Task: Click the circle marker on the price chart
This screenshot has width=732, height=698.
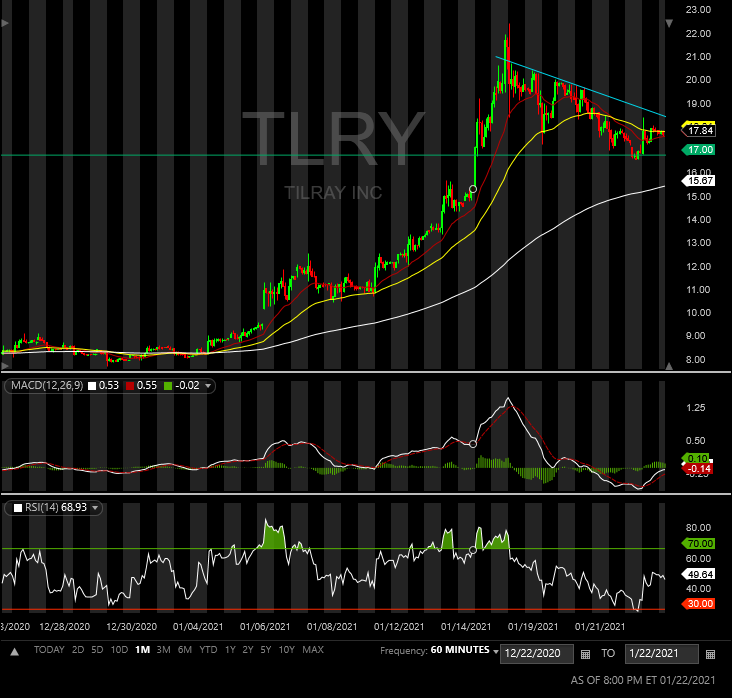Action: pyautogui.click(x=473, y=189)
